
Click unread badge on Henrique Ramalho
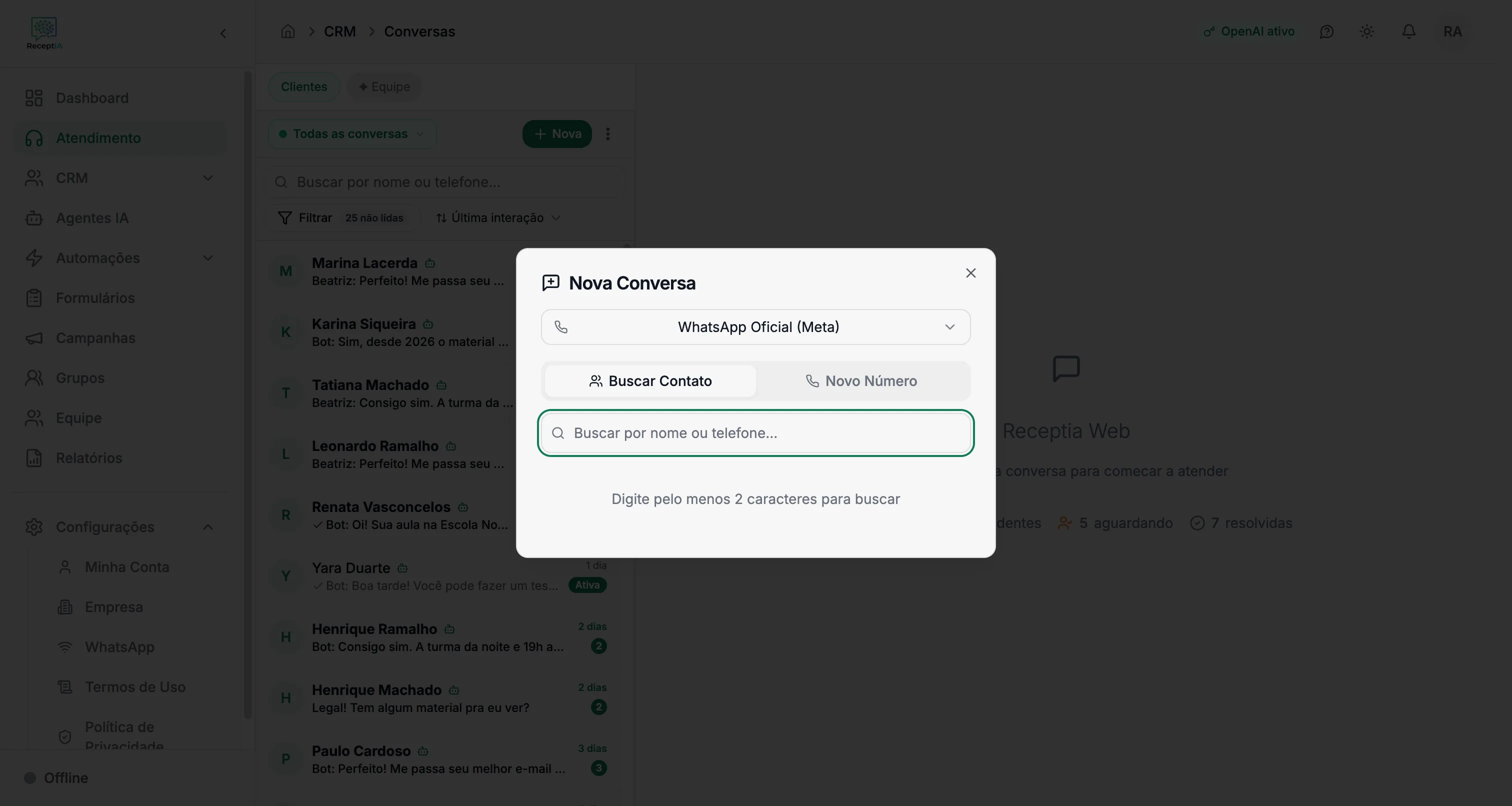598,646
